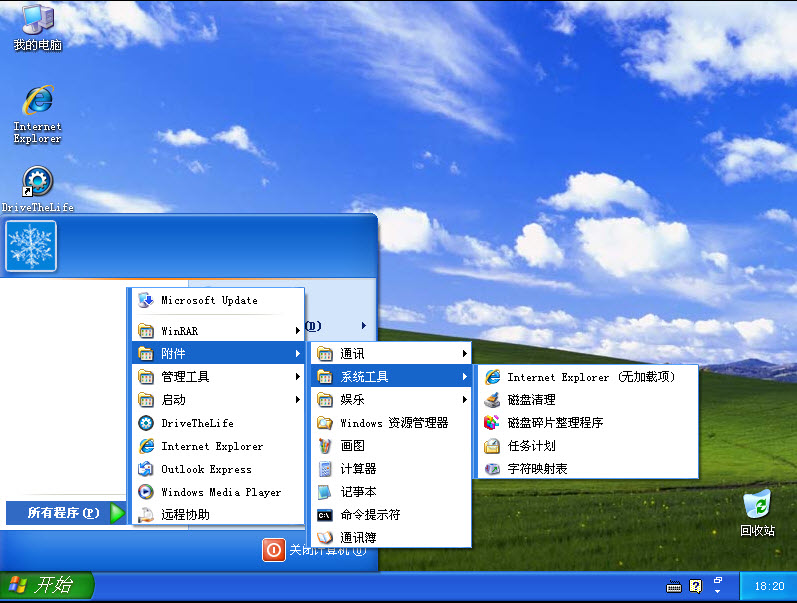Click the Microsoft Update shield icon
This screenshot has width=797, height=603.
click(x=146, y=300)
